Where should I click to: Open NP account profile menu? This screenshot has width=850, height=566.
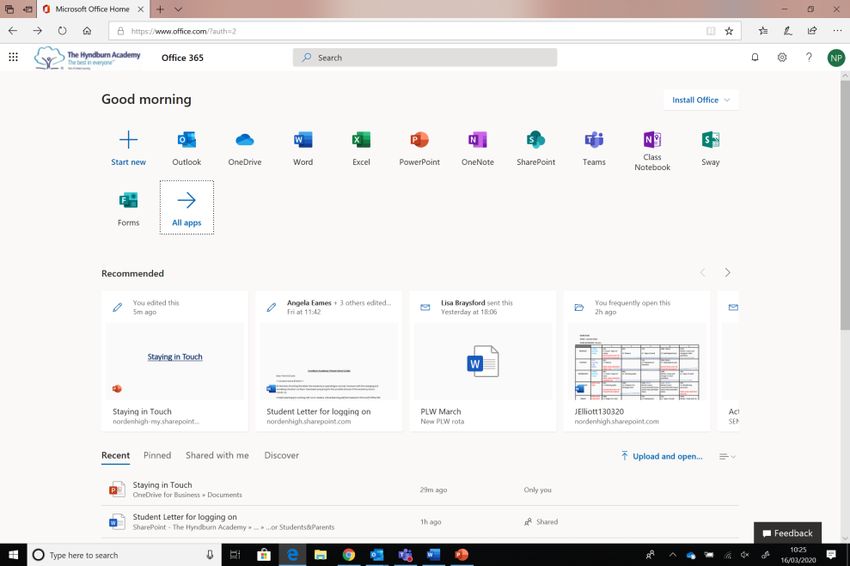836,57
